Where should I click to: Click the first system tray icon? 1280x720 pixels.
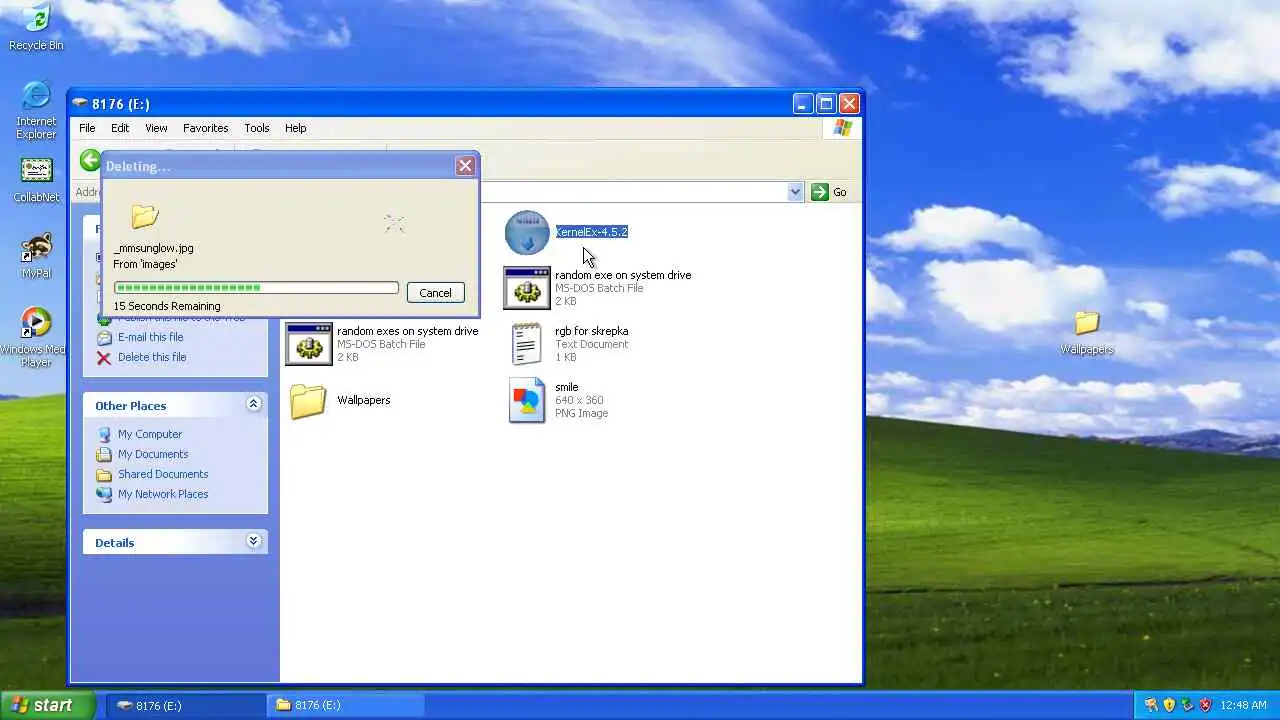click(1151, 705)
